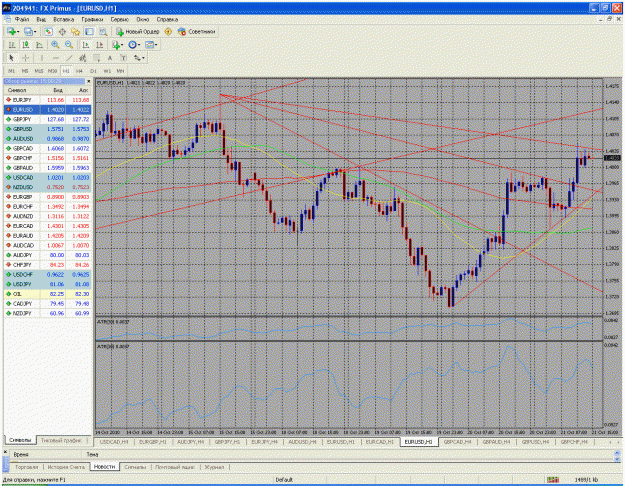Select the Text tool (A)

click(110, 58)
